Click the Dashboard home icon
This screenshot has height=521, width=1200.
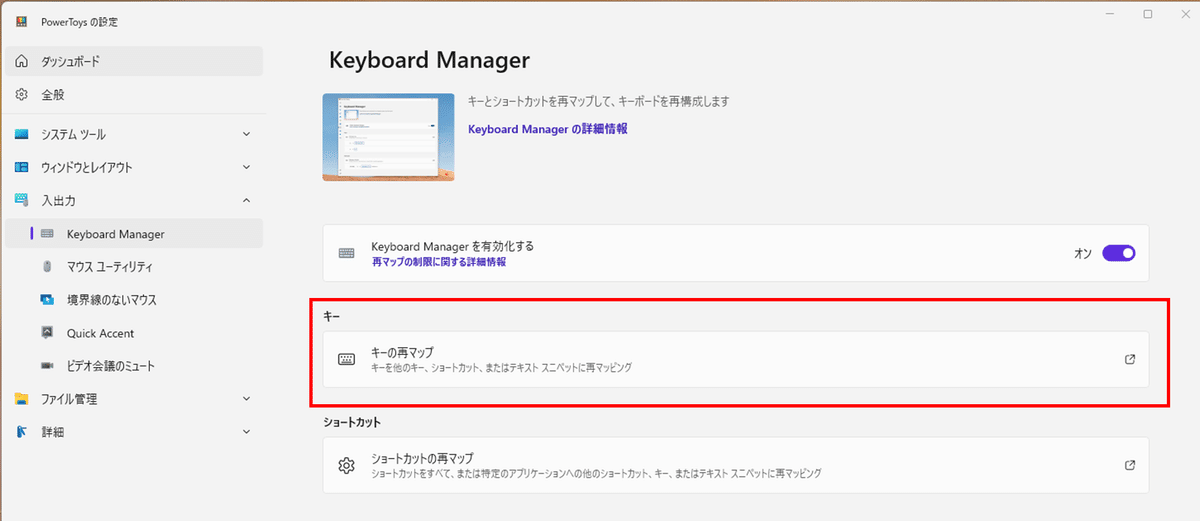[x=21, y=62]
